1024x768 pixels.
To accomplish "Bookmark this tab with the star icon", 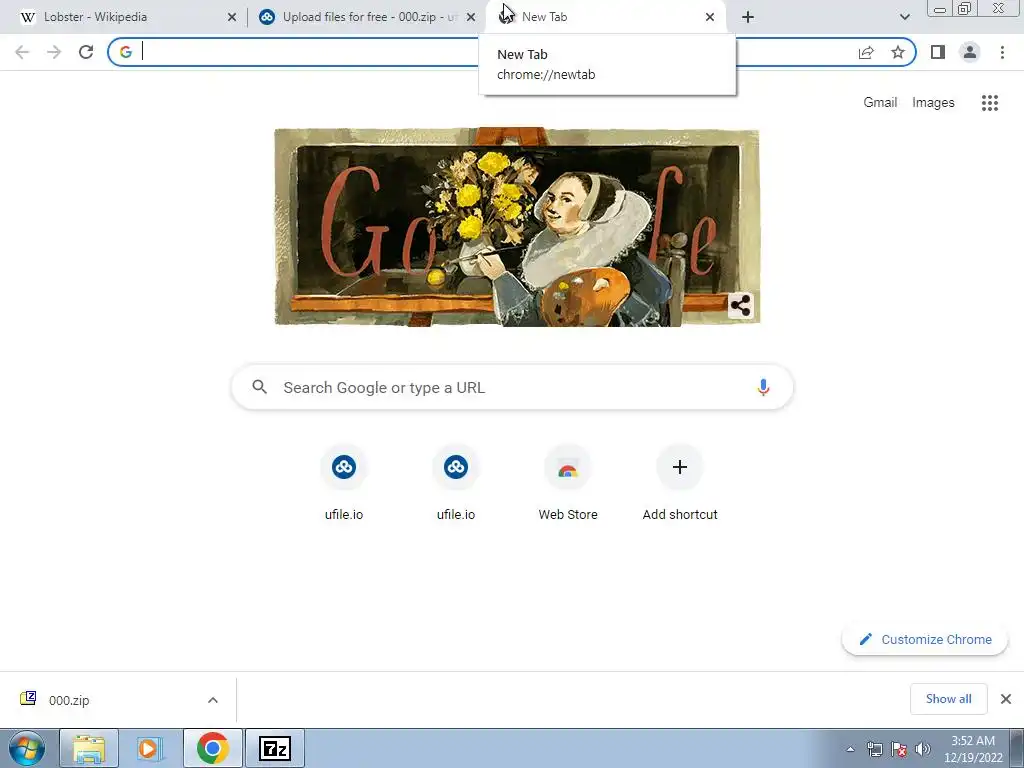I will [x=898, y=52].
